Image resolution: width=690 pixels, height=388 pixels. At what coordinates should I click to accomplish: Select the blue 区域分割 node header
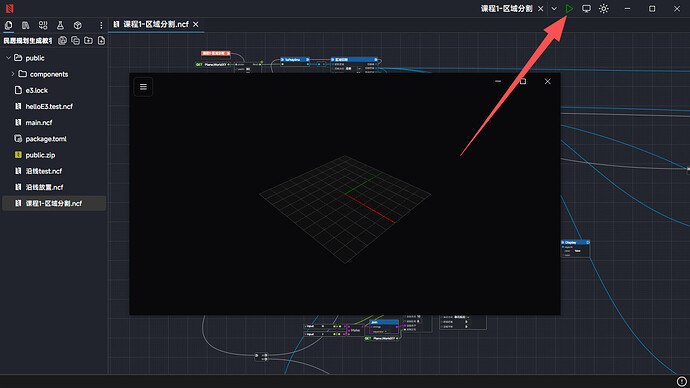[x=355, y=59]
